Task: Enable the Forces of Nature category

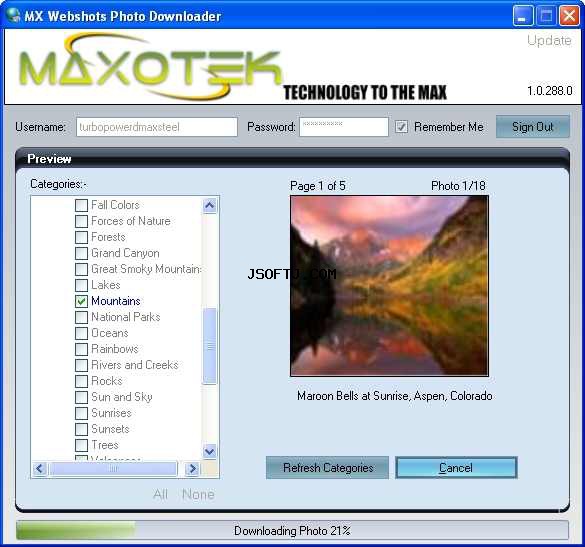Action: (x=81, y=221)
